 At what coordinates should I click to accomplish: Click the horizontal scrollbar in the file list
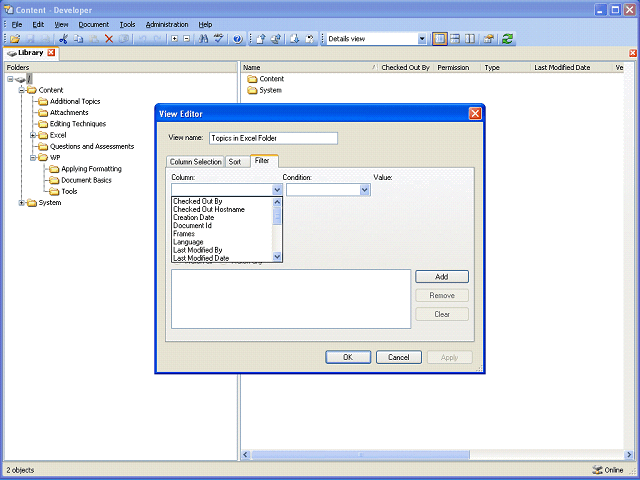[360, 454]
